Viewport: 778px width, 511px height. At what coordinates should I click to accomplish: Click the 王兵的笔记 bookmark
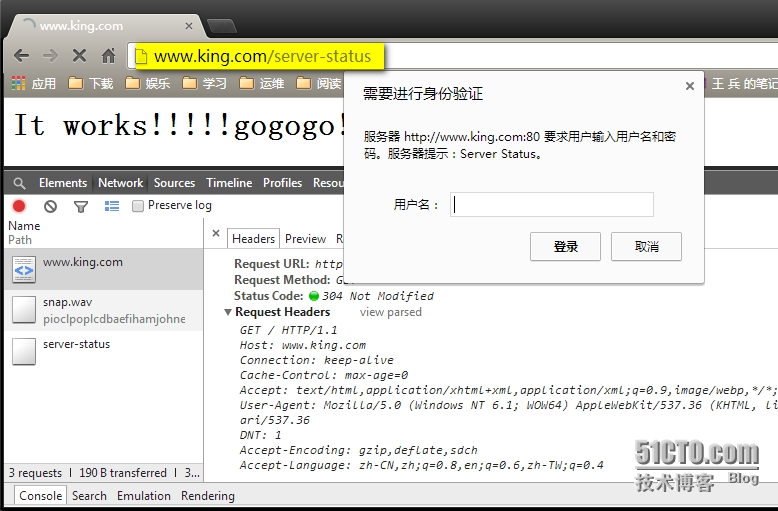tap(742, 83)
